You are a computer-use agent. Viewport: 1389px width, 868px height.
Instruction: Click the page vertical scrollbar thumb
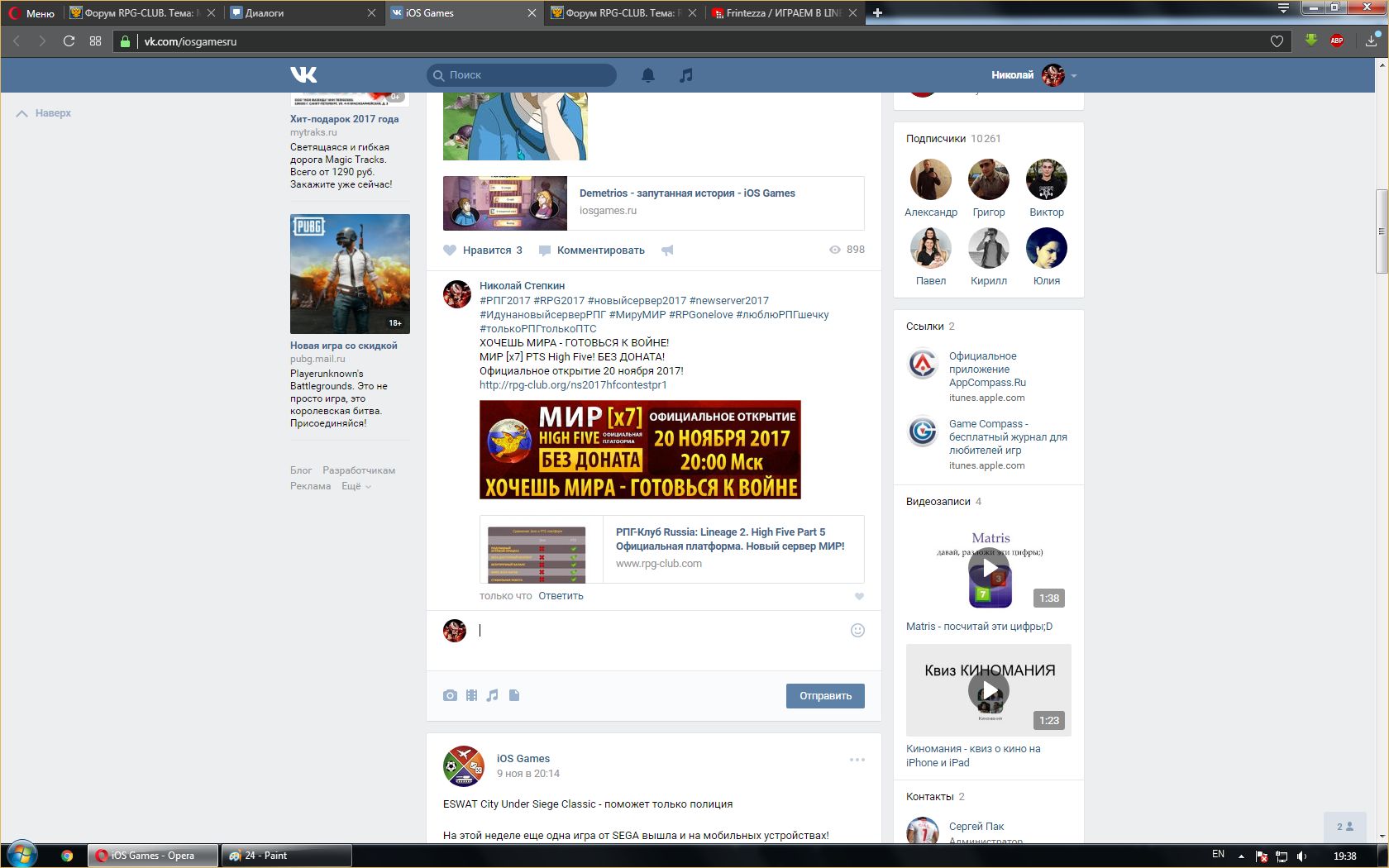tap(1382, 231)
